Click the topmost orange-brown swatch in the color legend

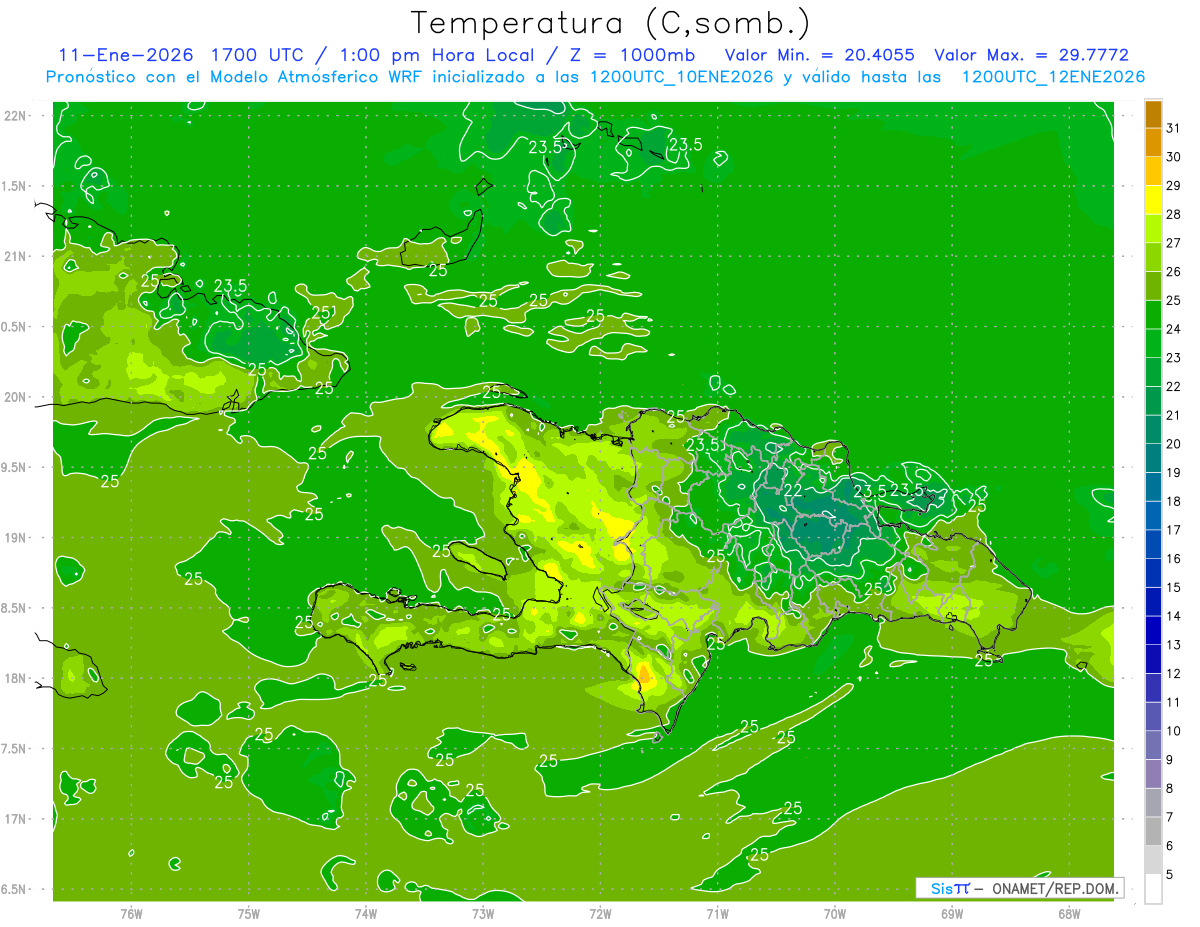pyautogui.click(x=1153, y=114)
